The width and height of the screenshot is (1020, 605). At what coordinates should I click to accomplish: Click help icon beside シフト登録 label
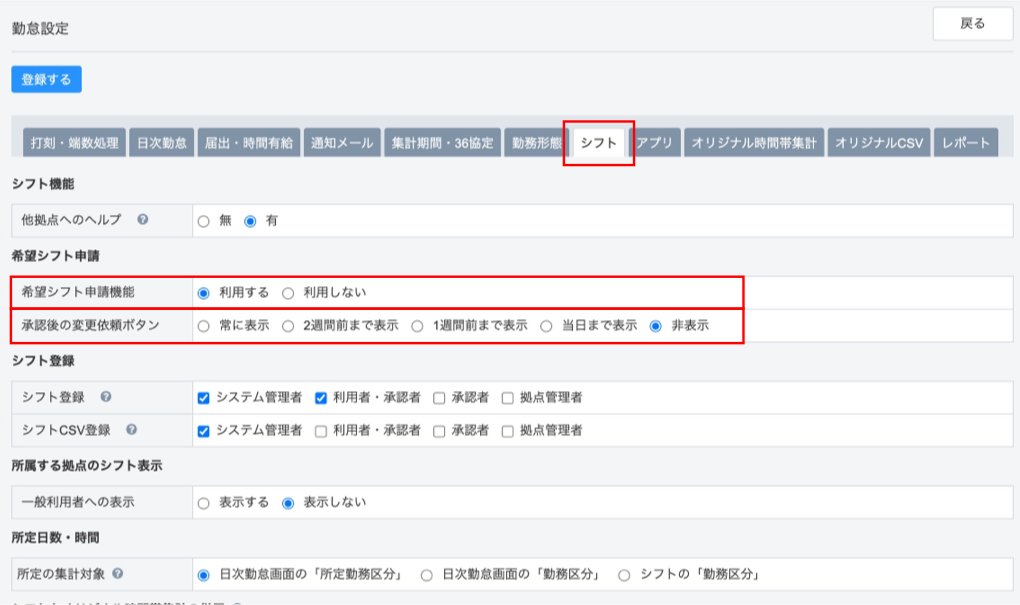point(106,397)
